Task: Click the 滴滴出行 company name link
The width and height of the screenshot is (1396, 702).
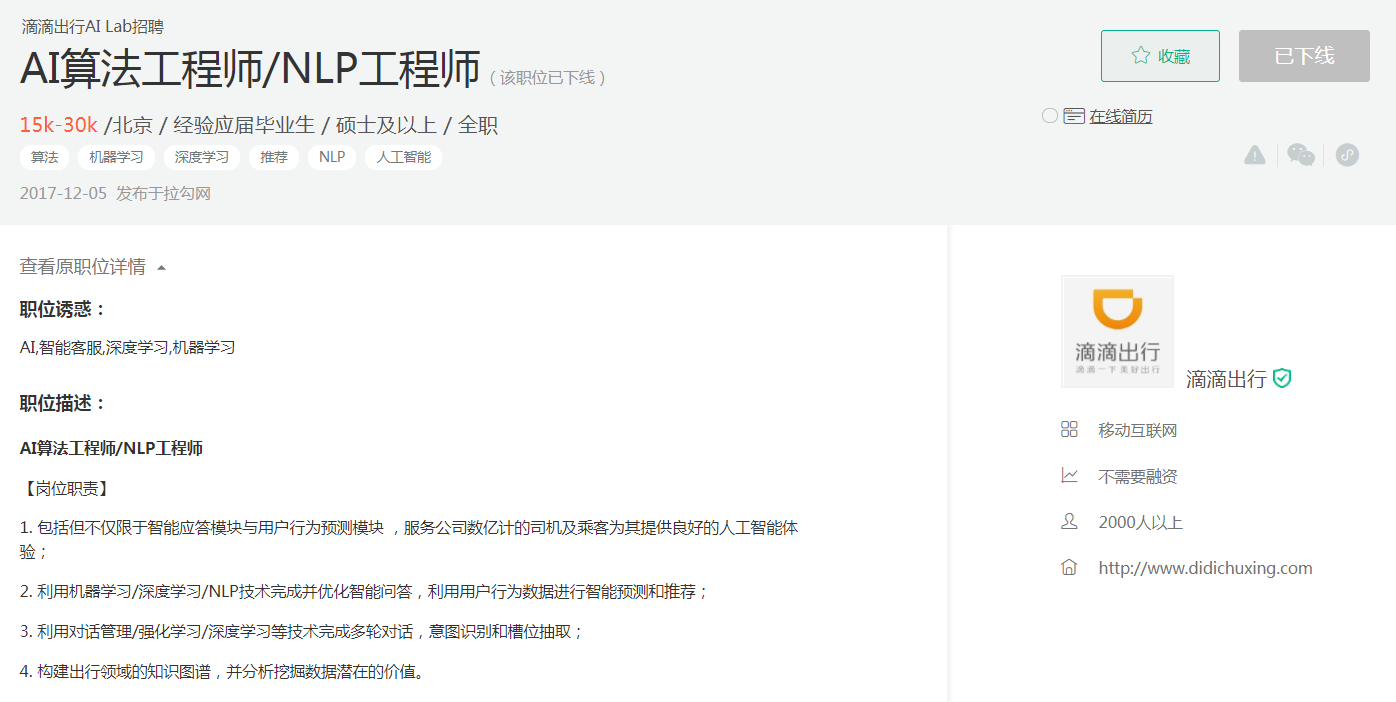Action: tap(1226, 379)
